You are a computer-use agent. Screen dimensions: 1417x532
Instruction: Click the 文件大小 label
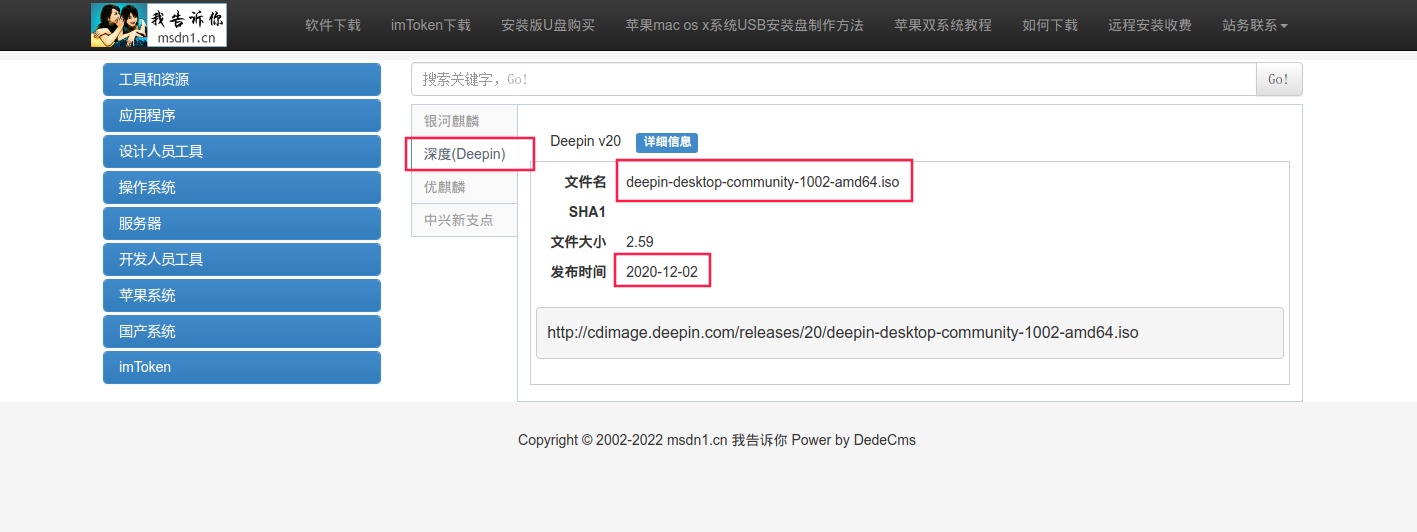tap(578, 242)
